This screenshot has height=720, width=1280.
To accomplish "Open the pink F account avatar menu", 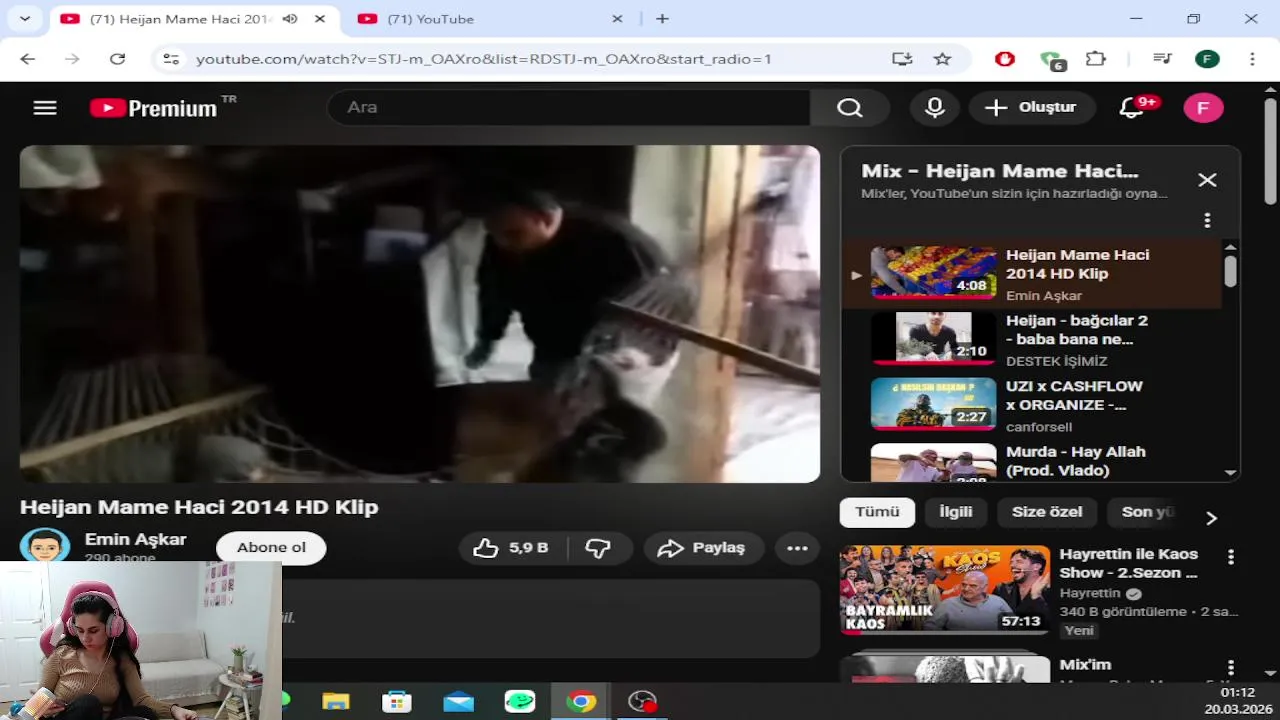I will (x=1203, y=108).
